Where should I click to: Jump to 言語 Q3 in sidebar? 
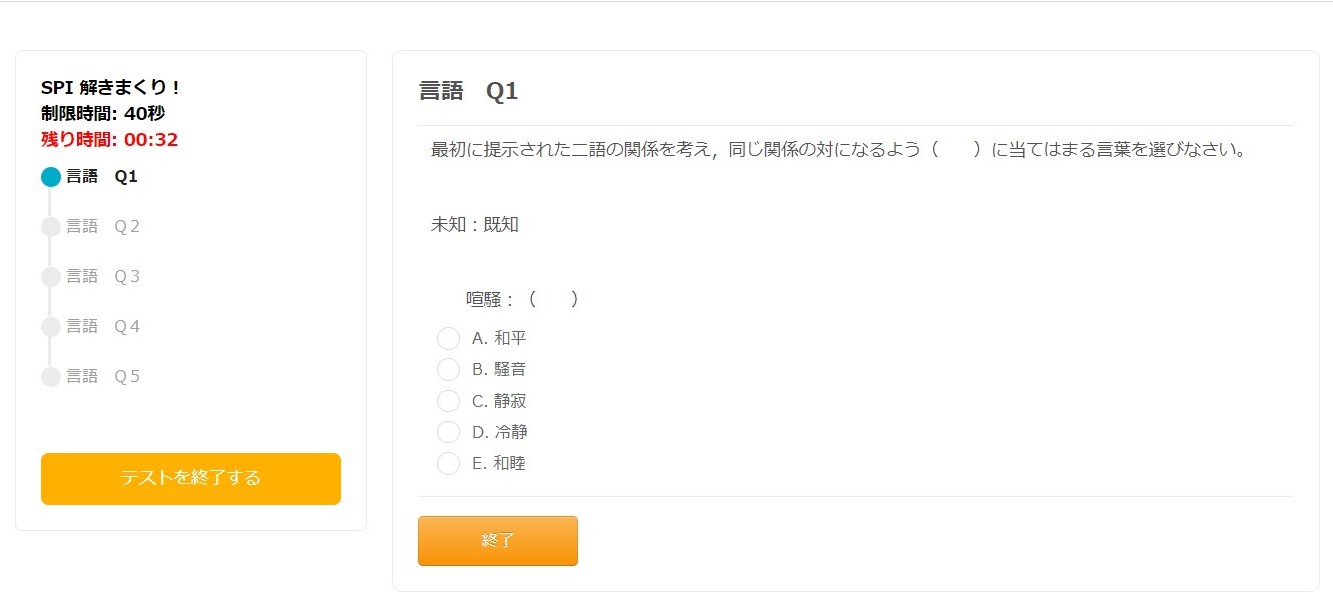103,277
